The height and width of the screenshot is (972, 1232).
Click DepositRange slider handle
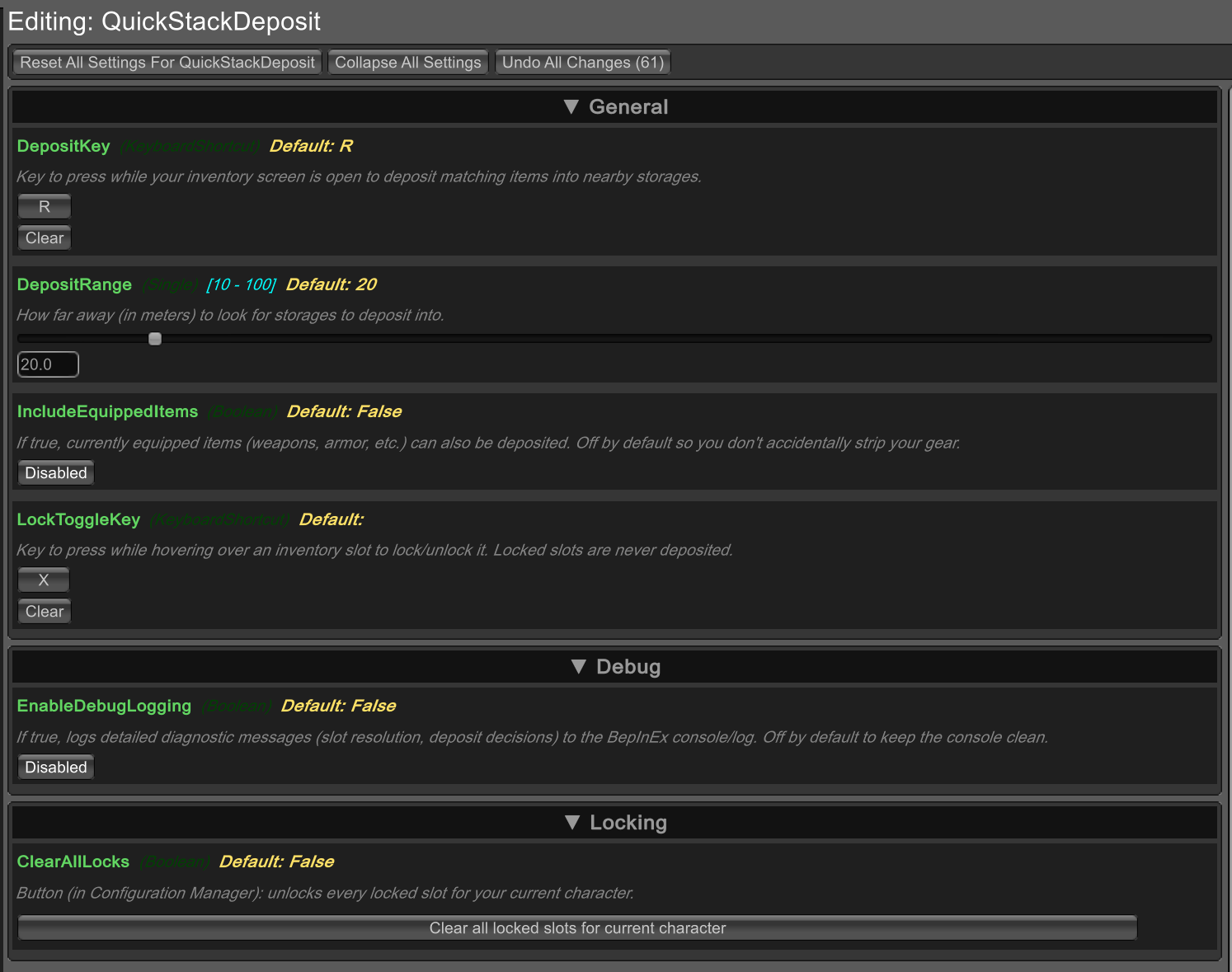click(x=155, y=339)
